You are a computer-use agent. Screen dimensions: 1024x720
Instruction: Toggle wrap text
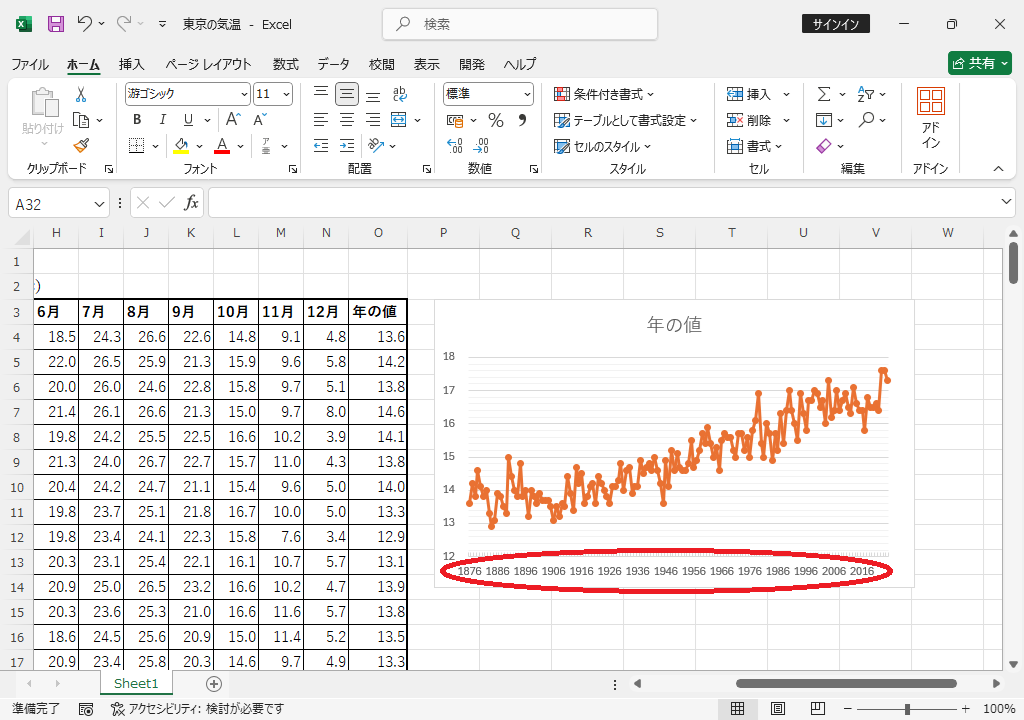tap(400, 94)
